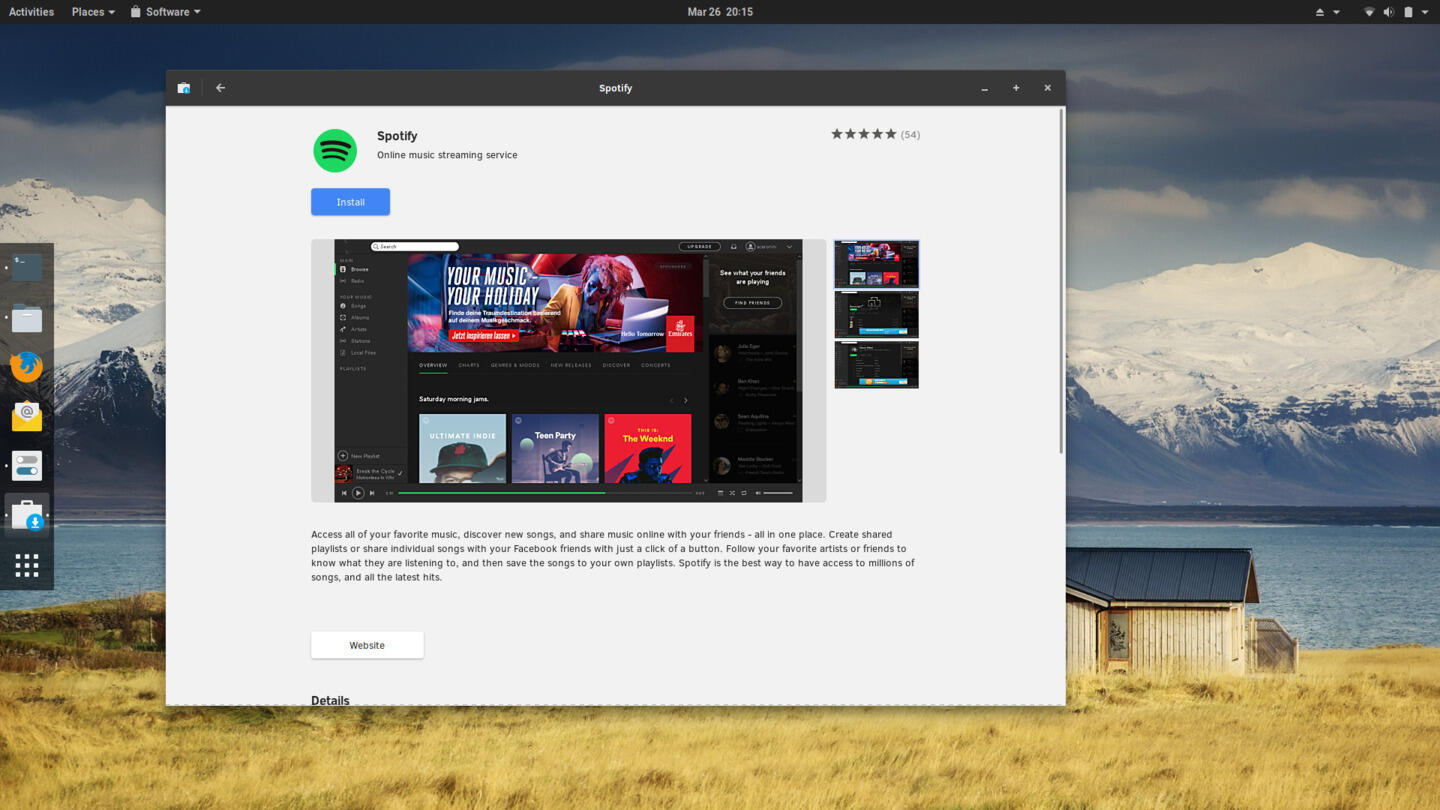Click the battery status icon
The width and height of the screenshot is (1440, 810).
(1408, 12)
